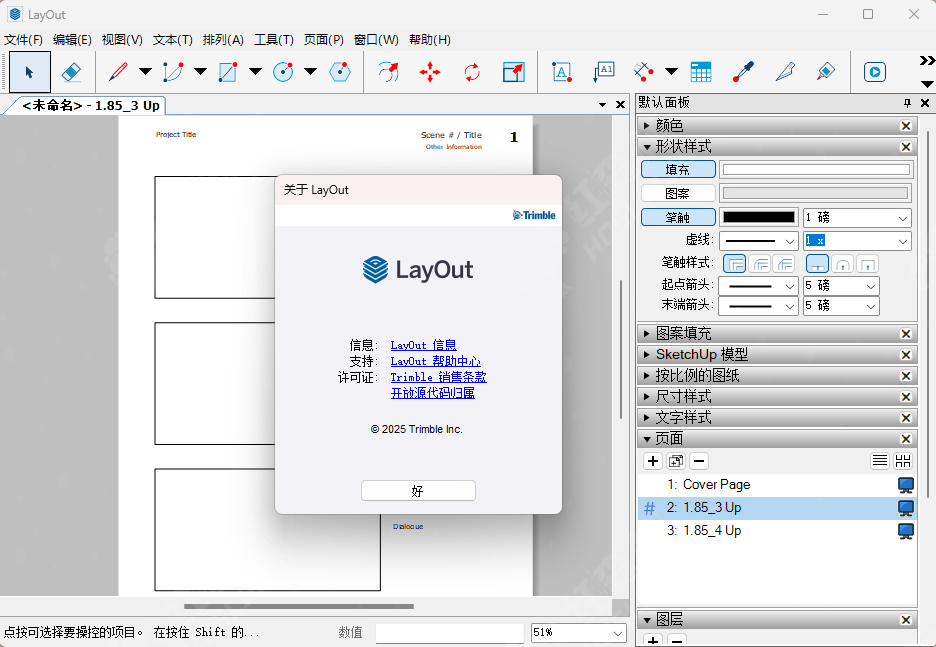Open the 文件(F) menu
936x647 pixels.
pyautogui.click(x=24, y=40)
